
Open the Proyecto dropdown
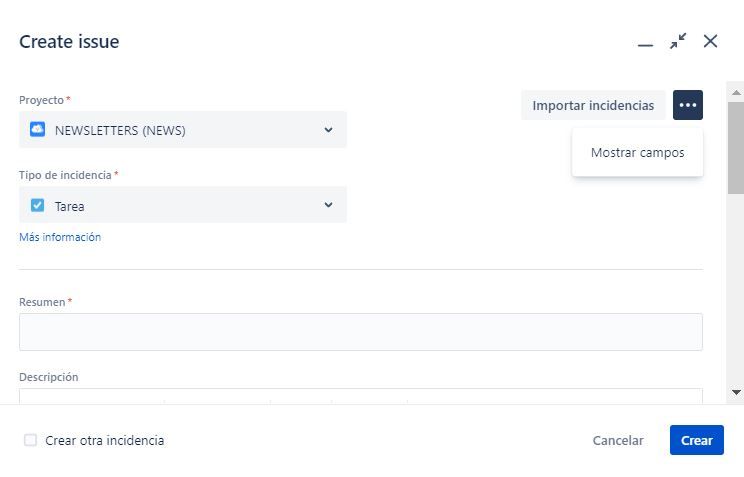point(183,130)
